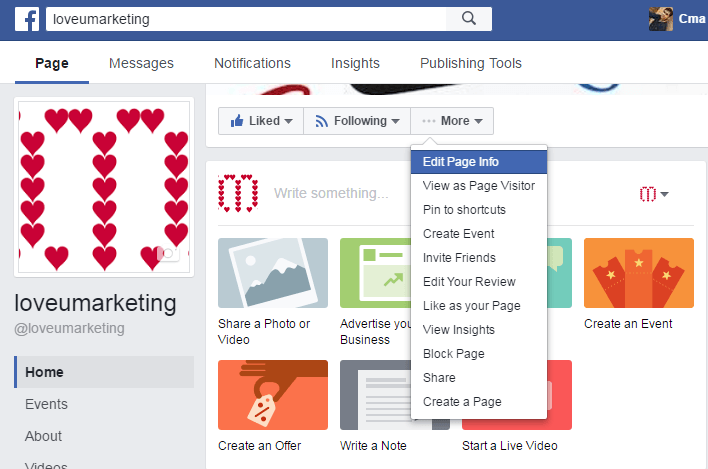708x469 pixels.
Task: Focus the loveumarketing search field
Action: 246,19
